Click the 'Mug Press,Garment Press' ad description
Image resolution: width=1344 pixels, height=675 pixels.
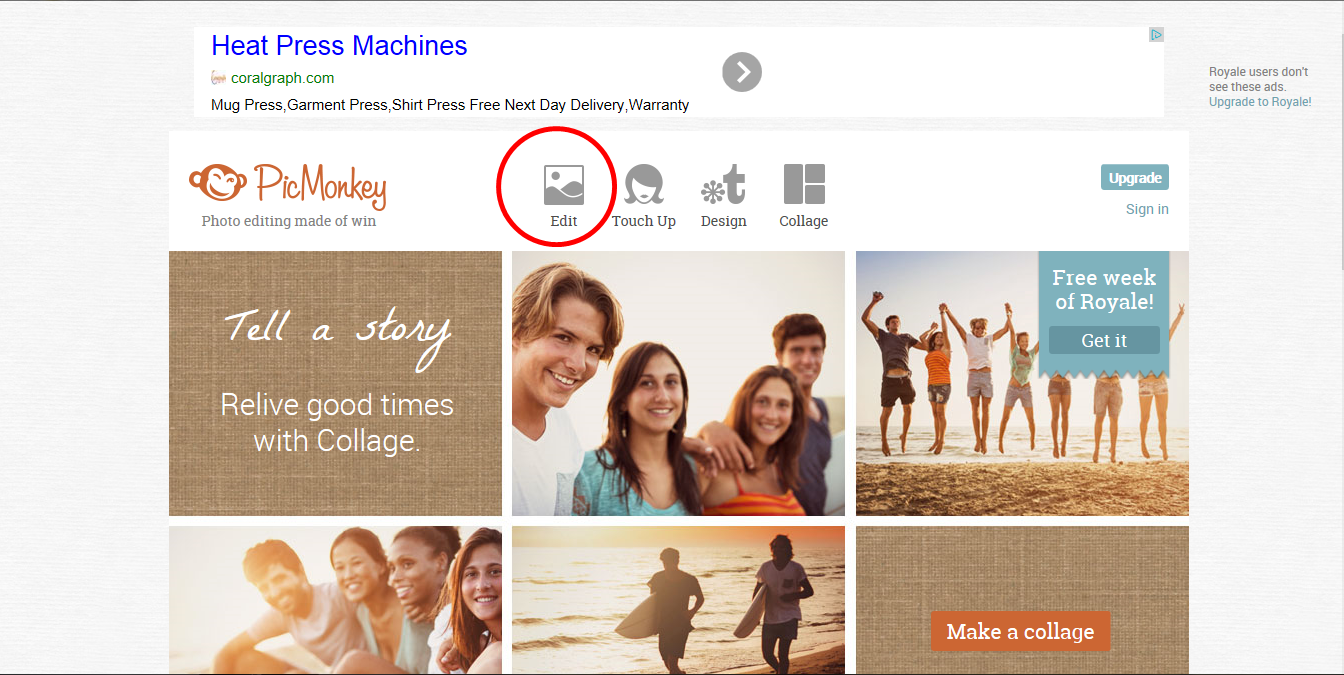[x=450, y=105]
